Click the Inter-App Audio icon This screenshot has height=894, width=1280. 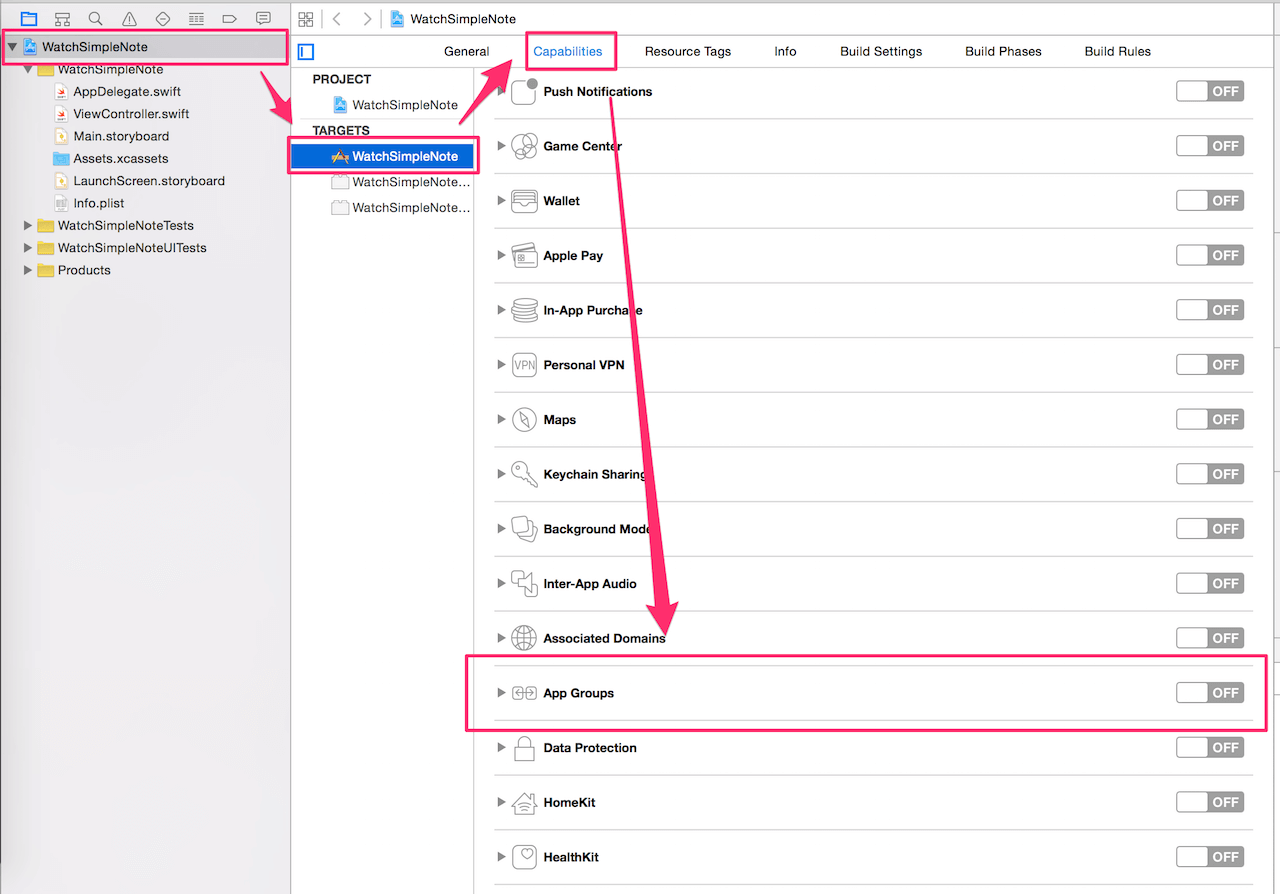[x=525, y=584]
